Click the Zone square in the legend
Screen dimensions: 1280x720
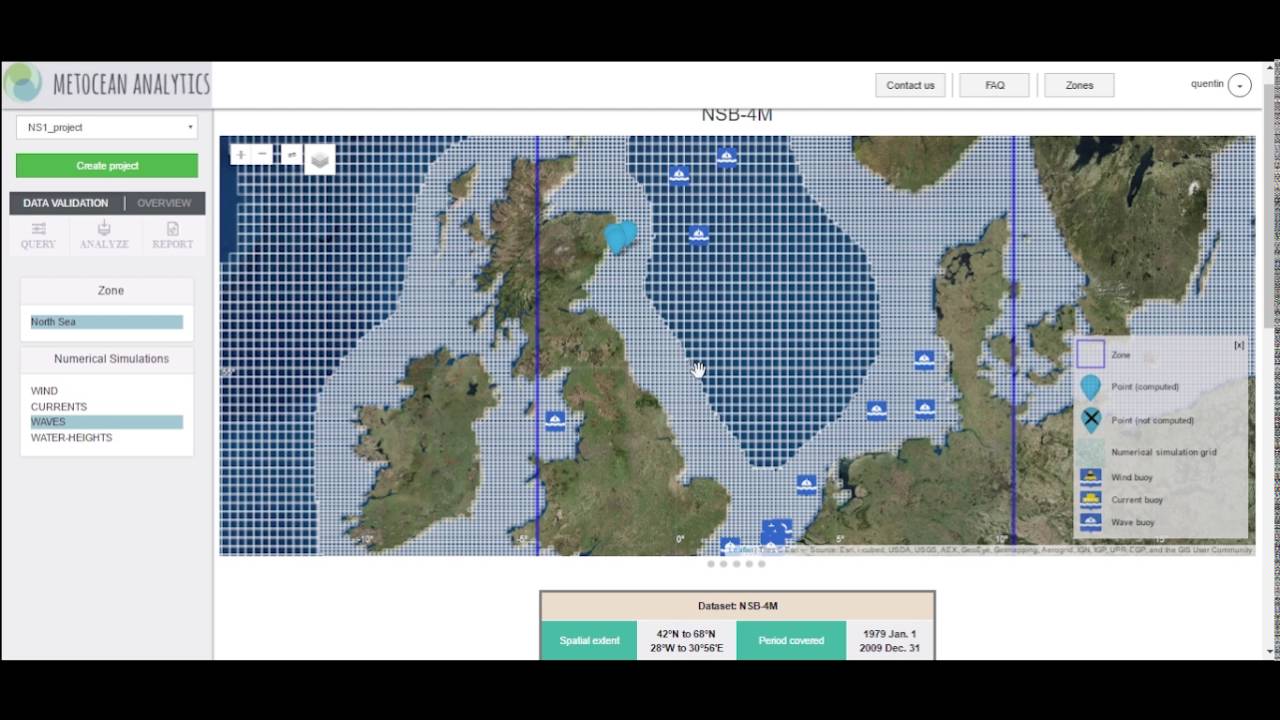1091,354
